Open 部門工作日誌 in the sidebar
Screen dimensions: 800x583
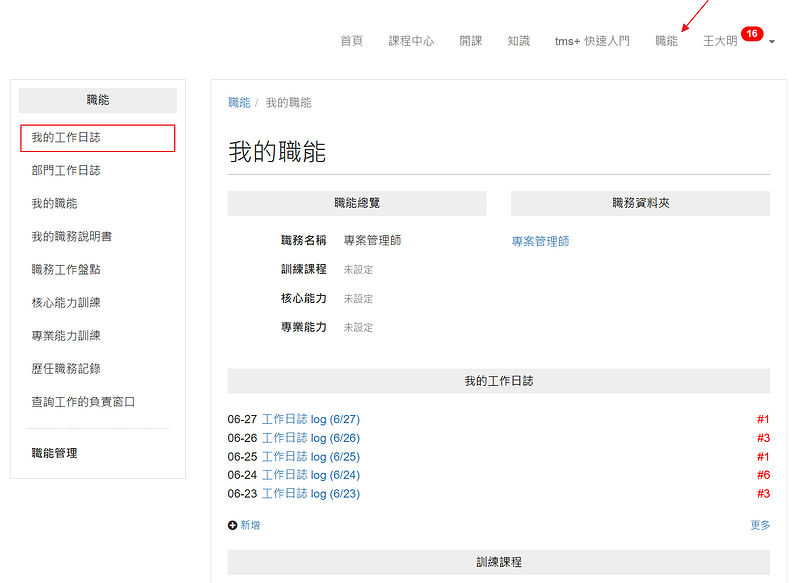pyautogui.click(x=66, y=170)
